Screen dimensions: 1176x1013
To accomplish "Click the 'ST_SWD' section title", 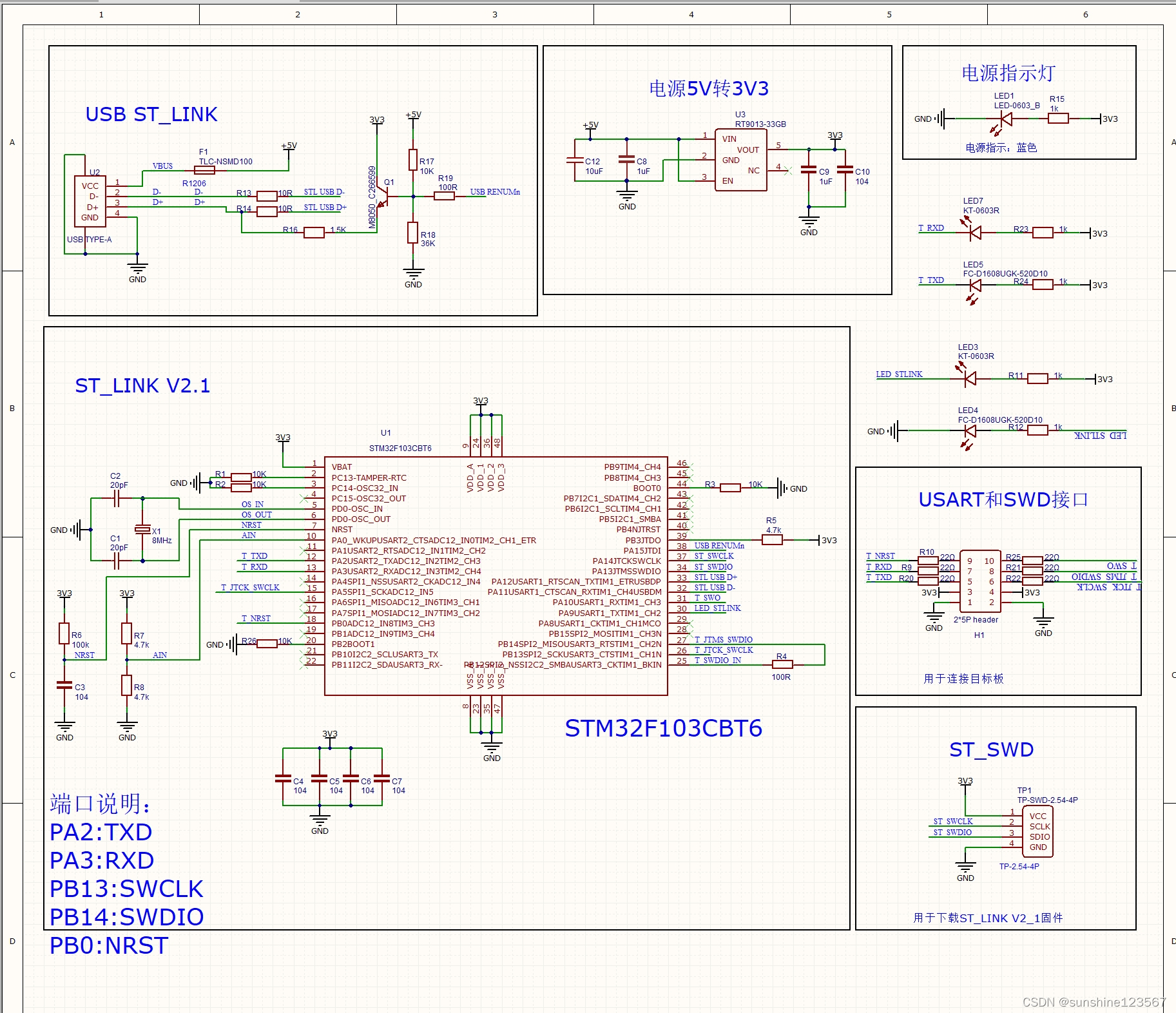I will 991,749.
